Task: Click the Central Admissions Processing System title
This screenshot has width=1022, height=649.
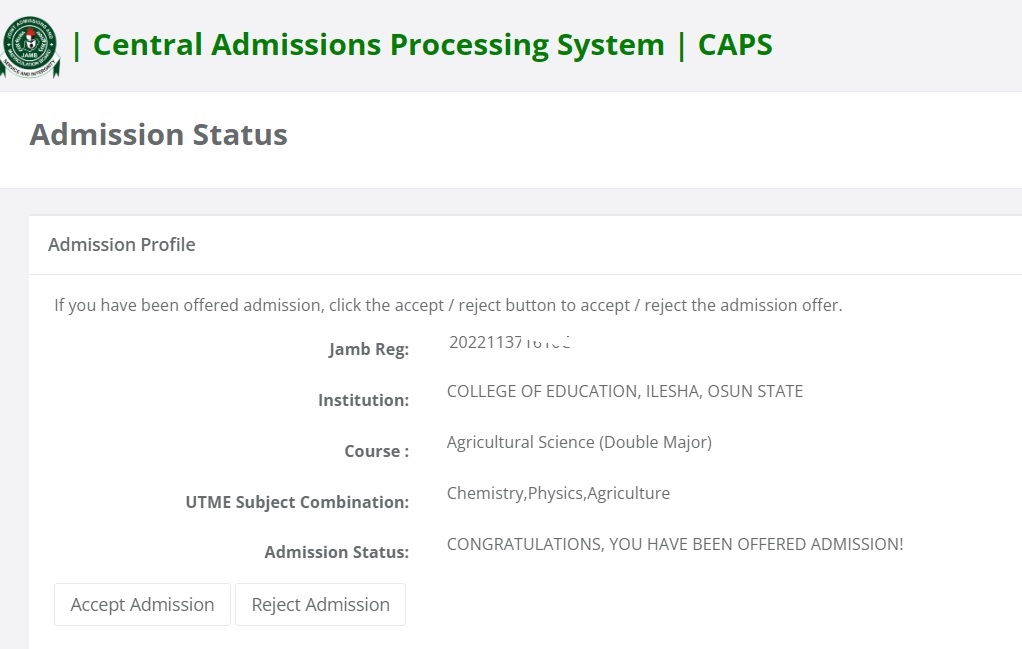Action: [x=378, y=45]
